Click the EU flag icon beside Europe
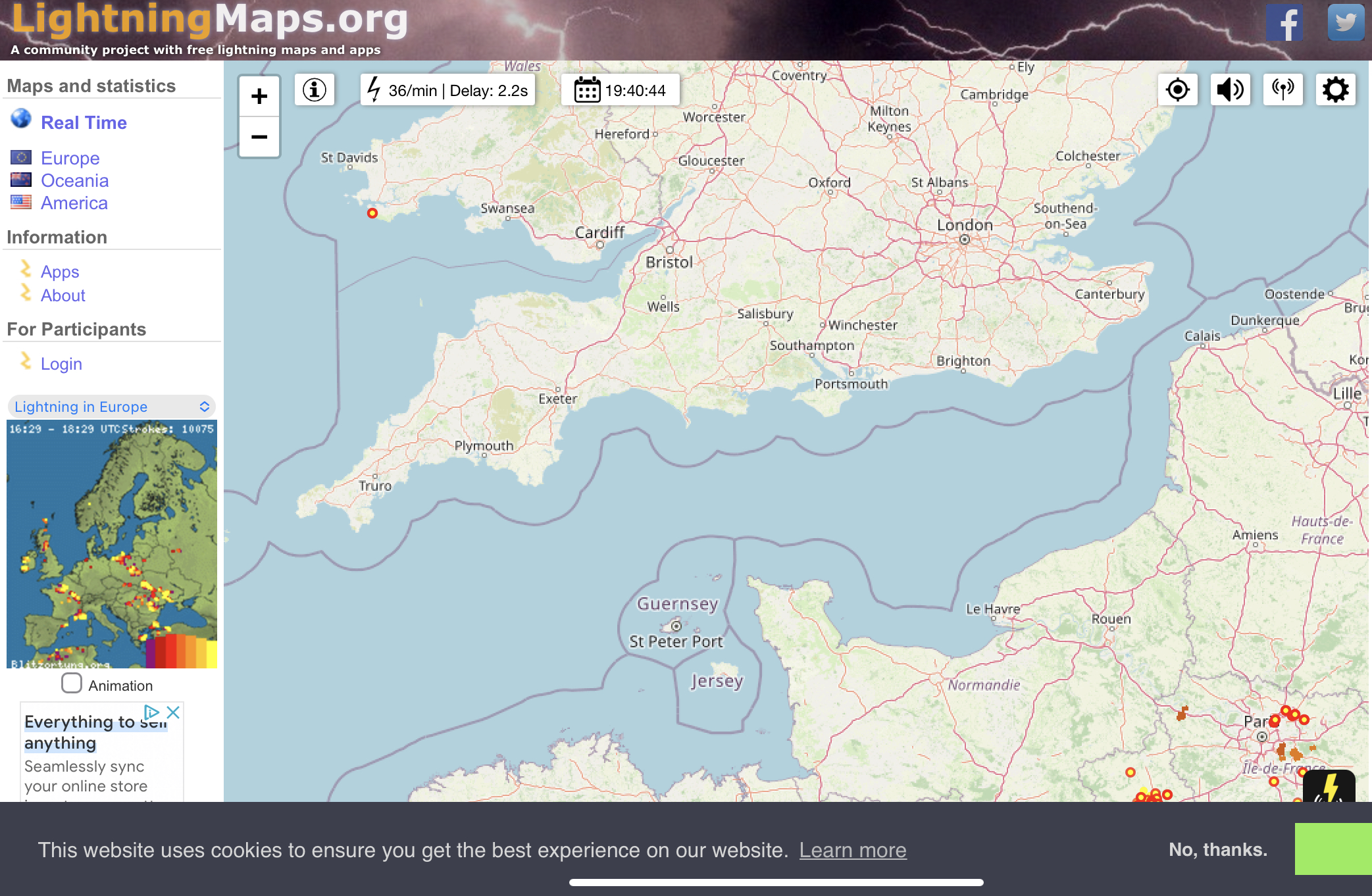Screen dimensions: 1372x896 21,157
